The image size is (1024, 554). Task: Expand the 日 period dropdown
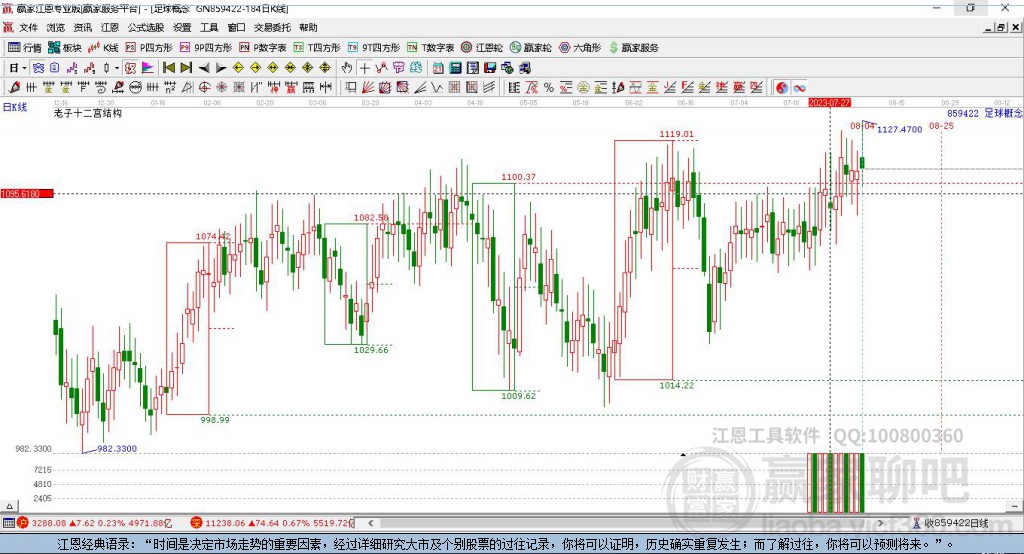[17, 68]
